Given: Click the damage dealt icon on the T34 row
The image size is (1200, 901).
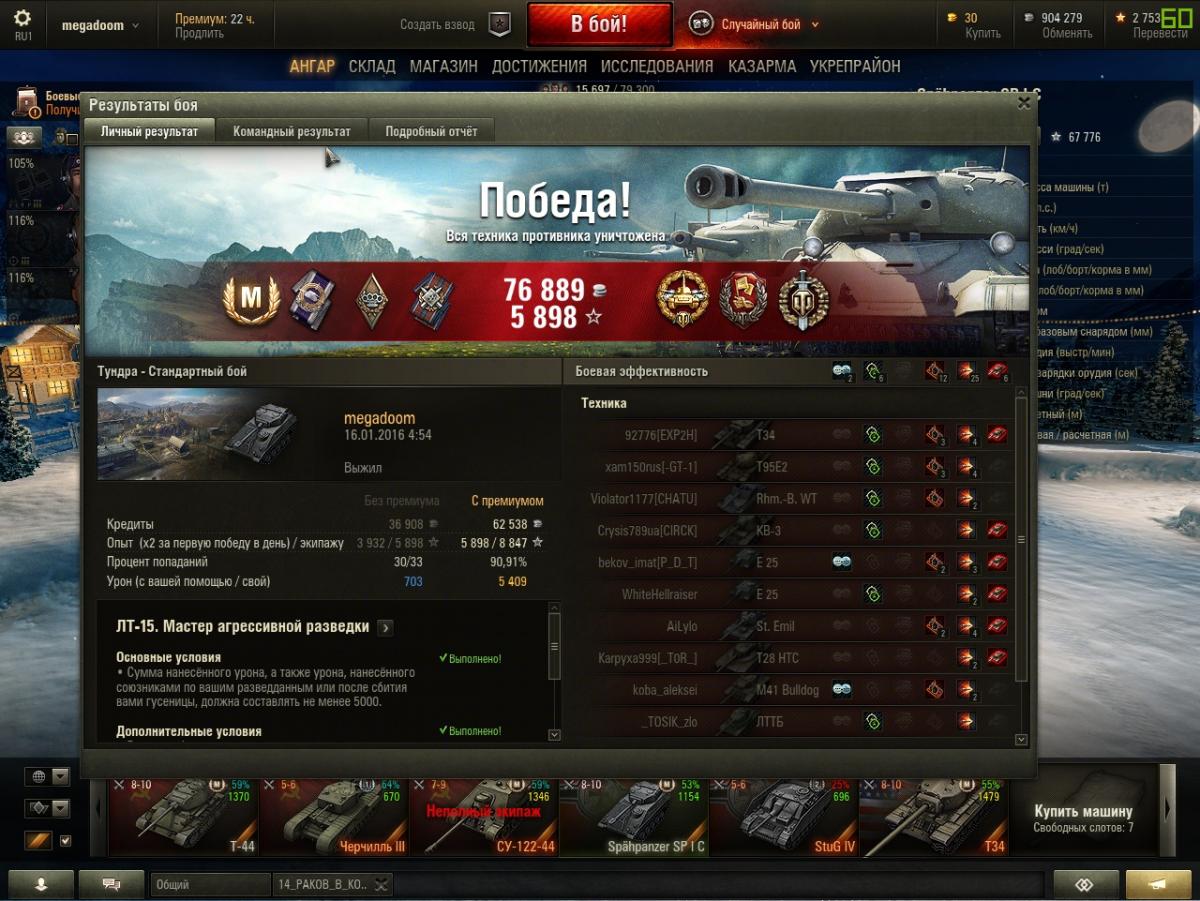Looking at the screenshot, I should (x=967, y=435).
